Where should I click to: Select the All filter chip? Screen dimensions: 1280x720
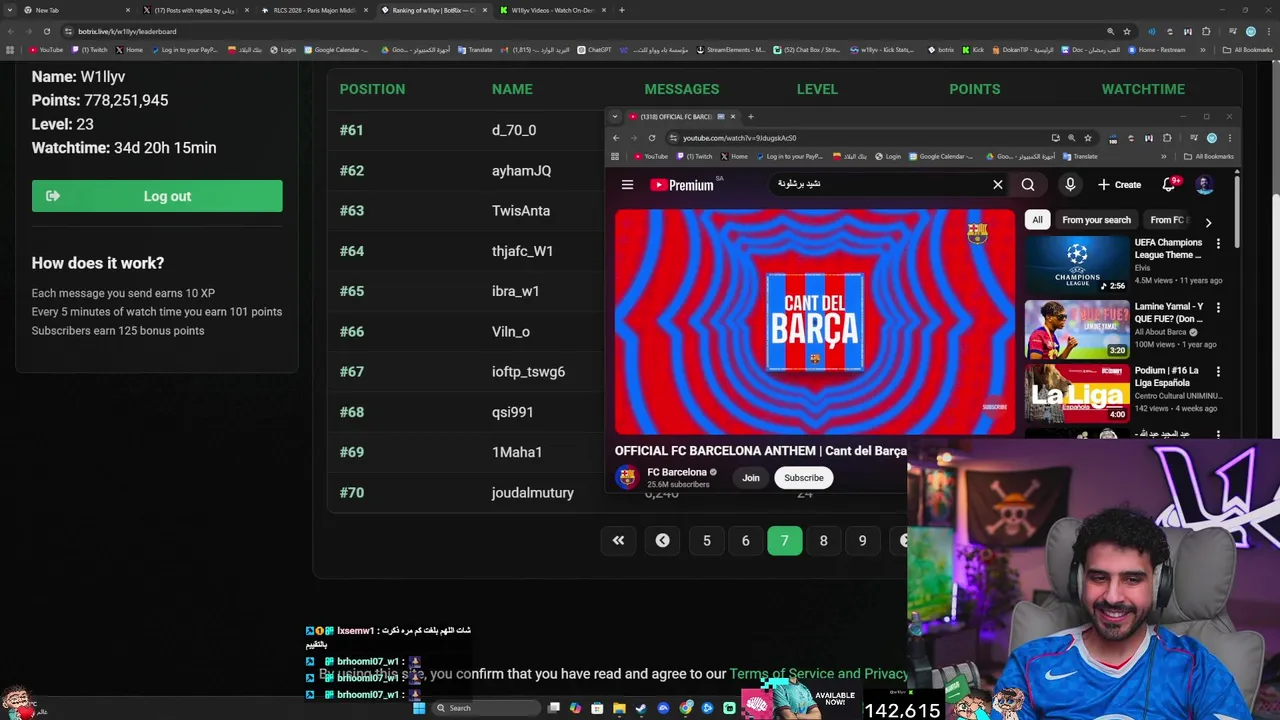point(1037,220)
